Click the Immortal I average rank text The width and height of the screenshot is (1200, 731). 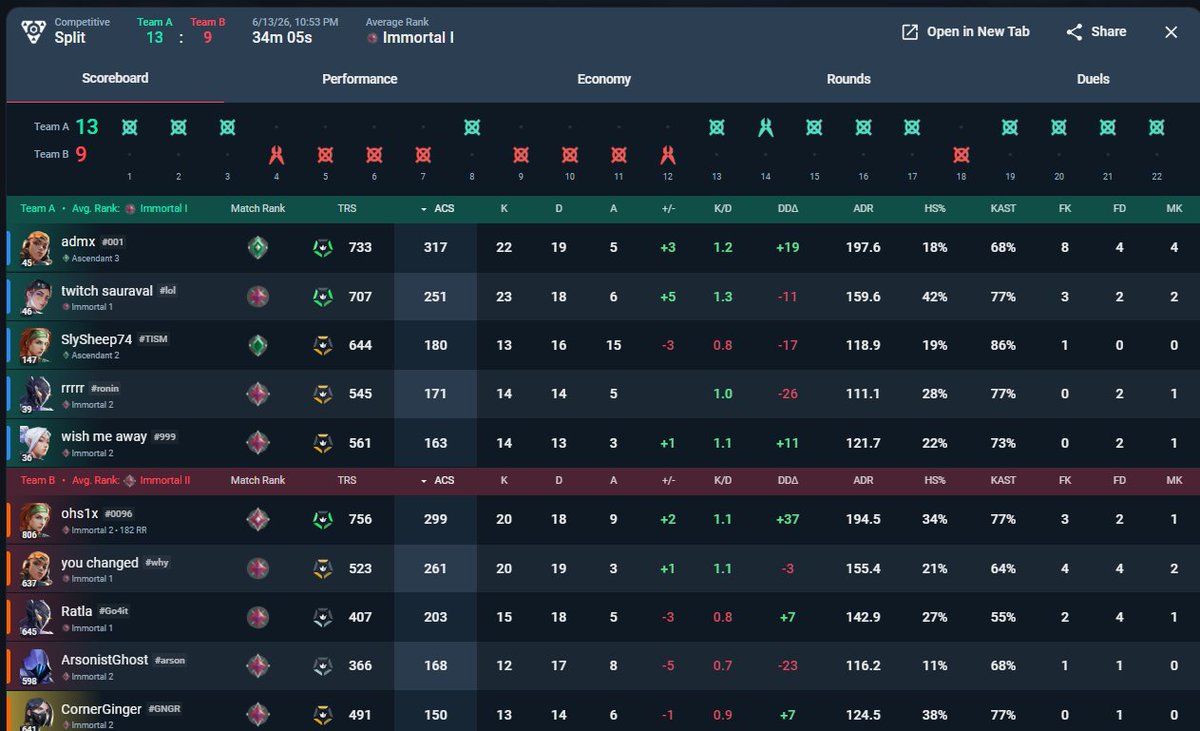coord(418,38)
